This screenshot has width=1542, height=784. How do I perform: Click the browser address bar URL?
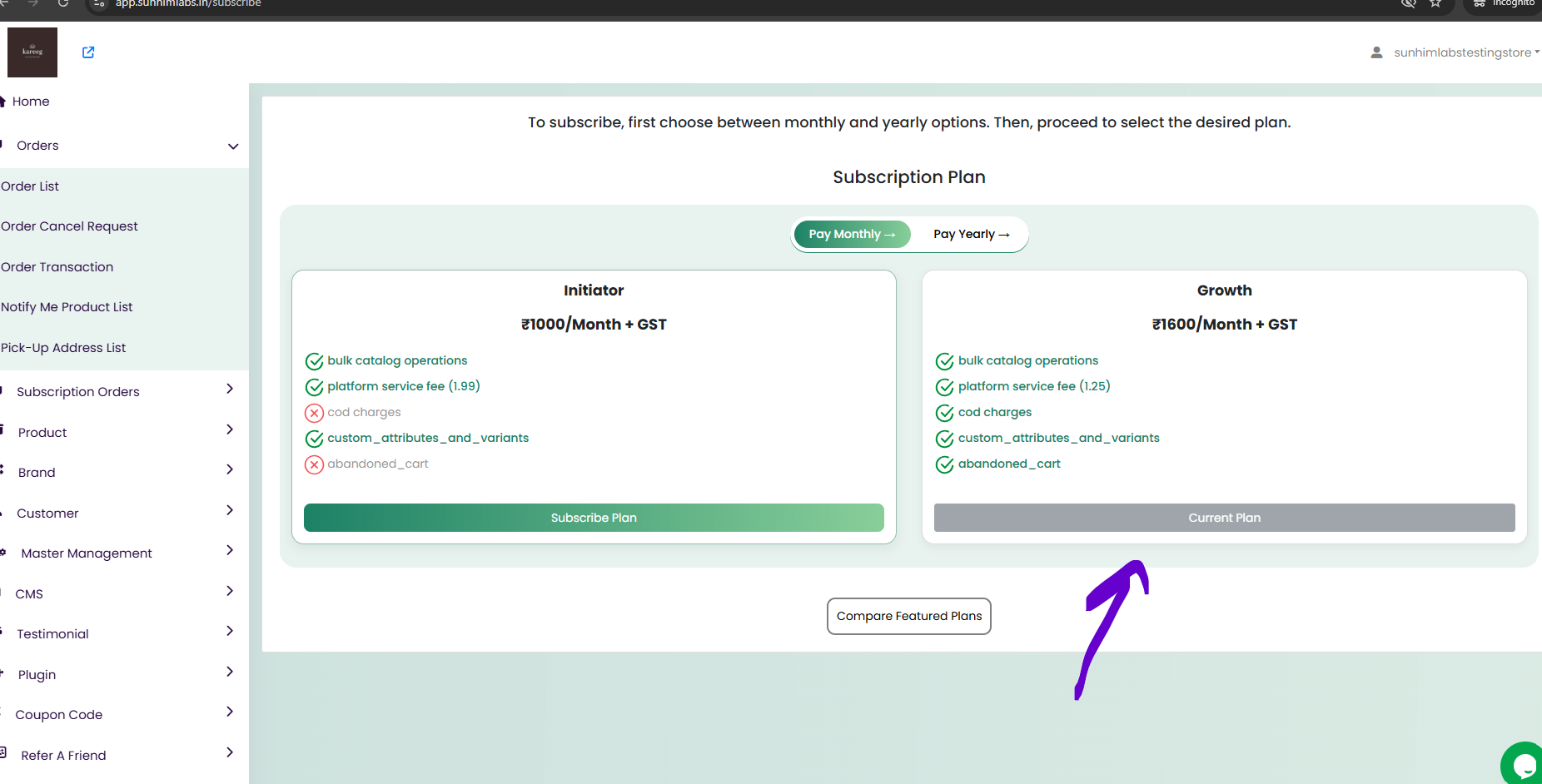188,3
